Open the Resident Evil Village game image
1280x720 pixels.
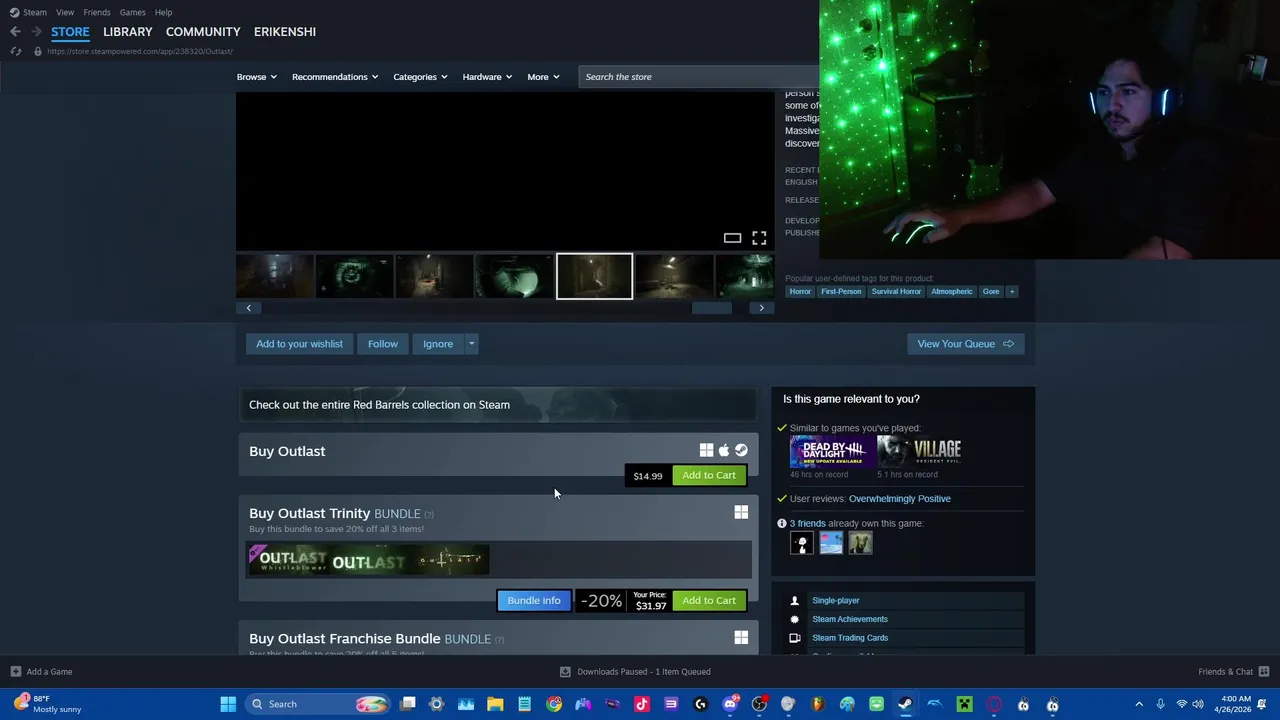(x=920, y=452)
